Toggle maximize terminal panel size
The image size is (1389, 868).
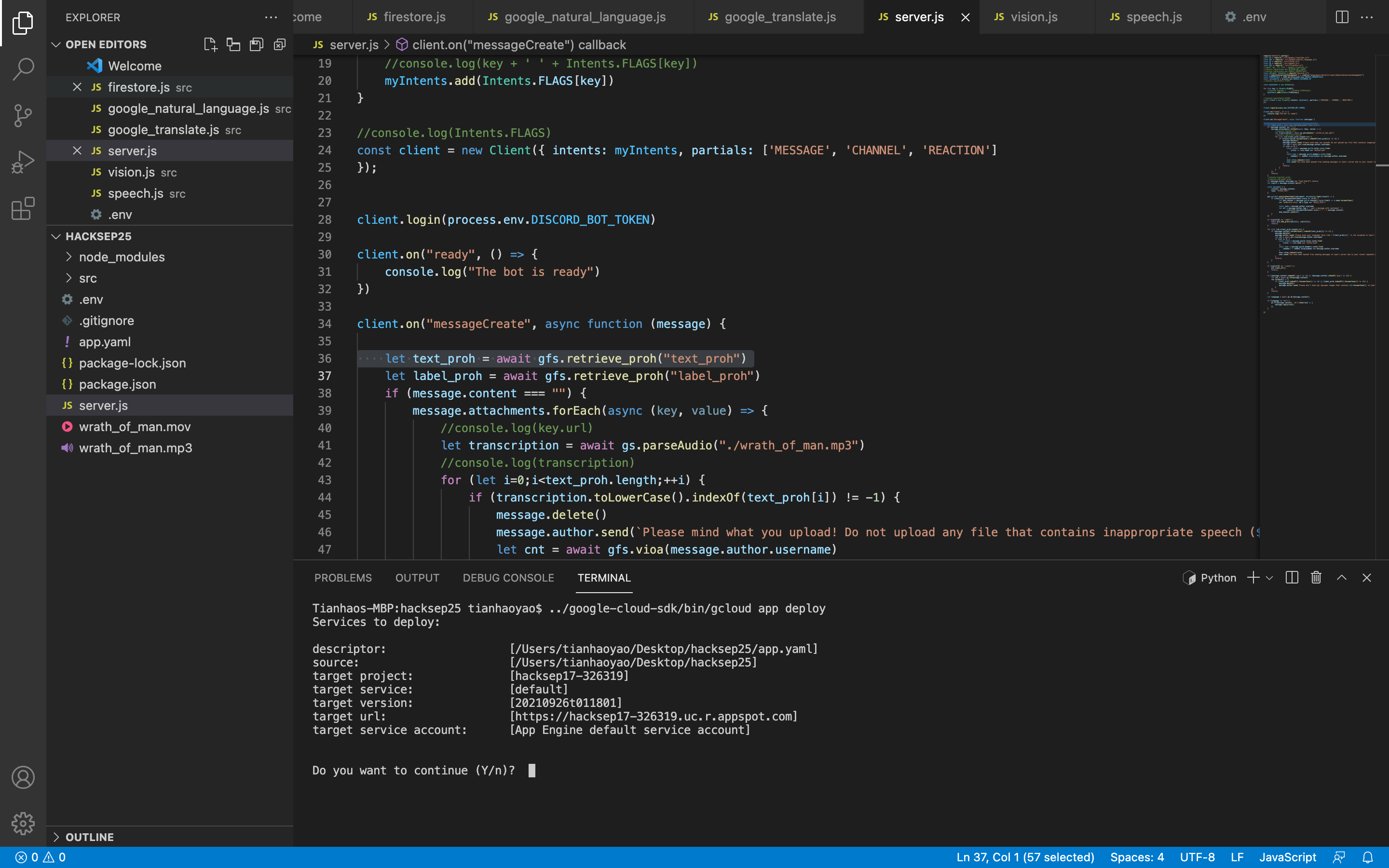(x=1341, y=578)
